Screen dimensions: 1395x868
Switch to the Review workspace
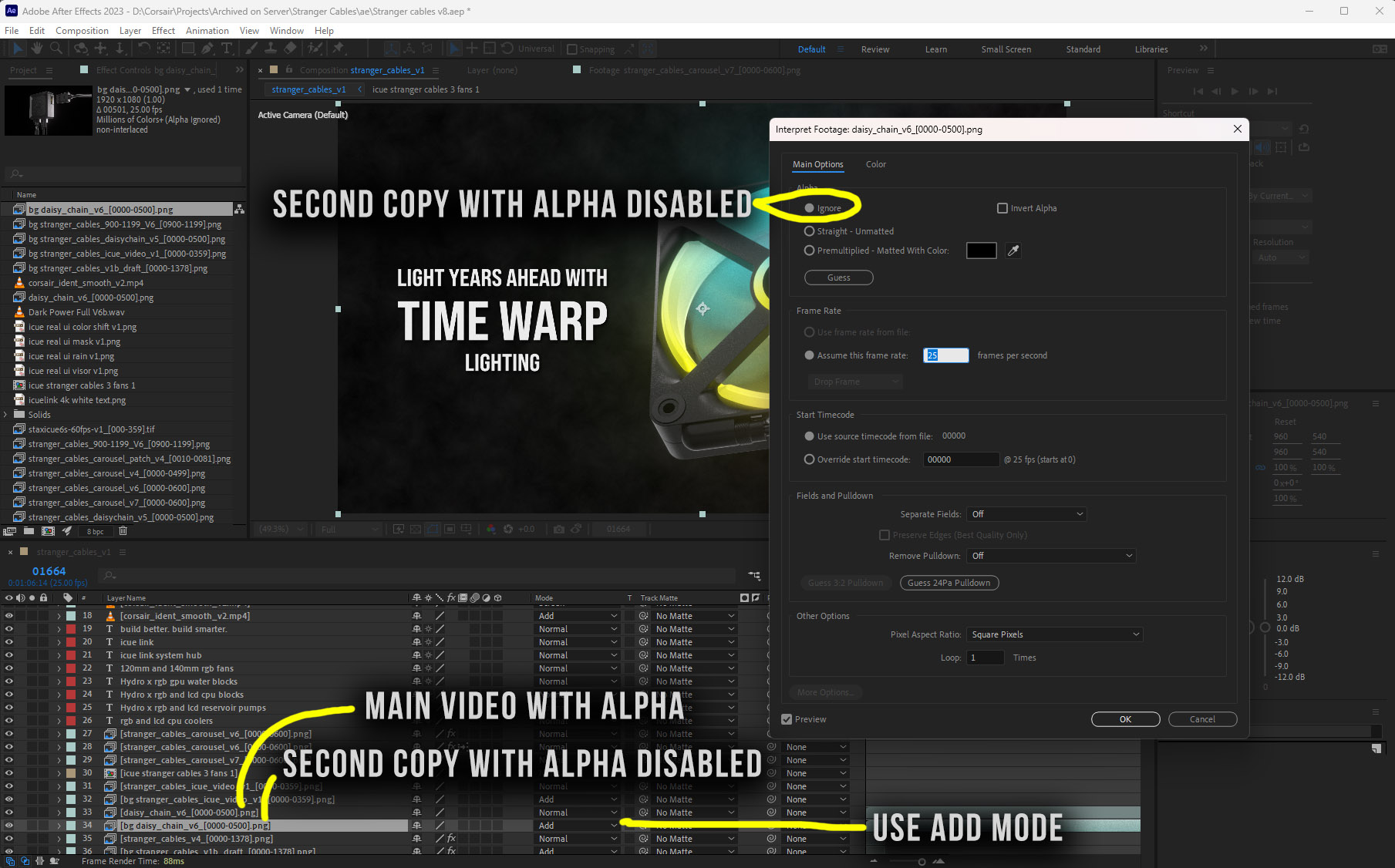(875, 49)
